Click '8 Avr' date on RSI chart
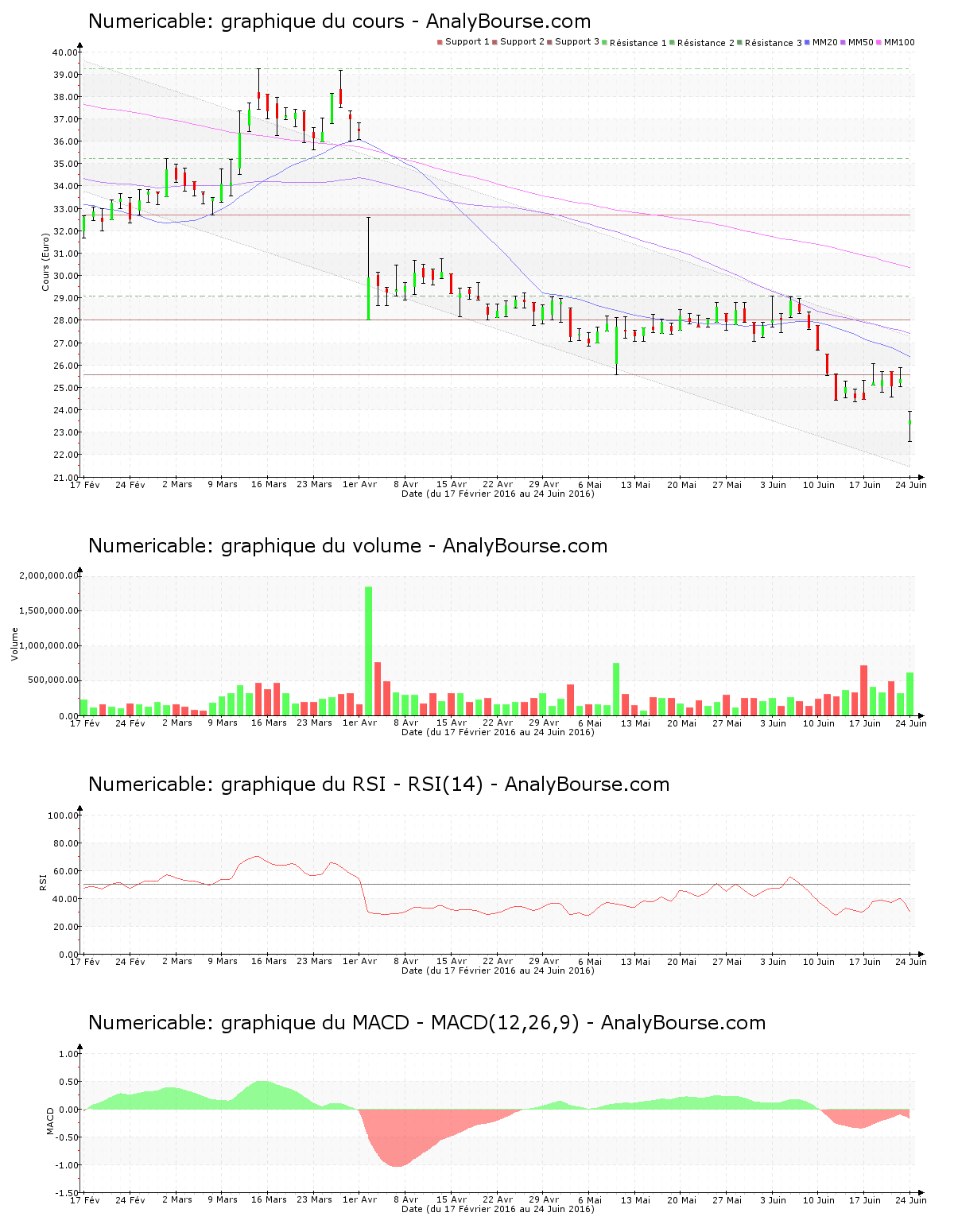 pos(405,961)
